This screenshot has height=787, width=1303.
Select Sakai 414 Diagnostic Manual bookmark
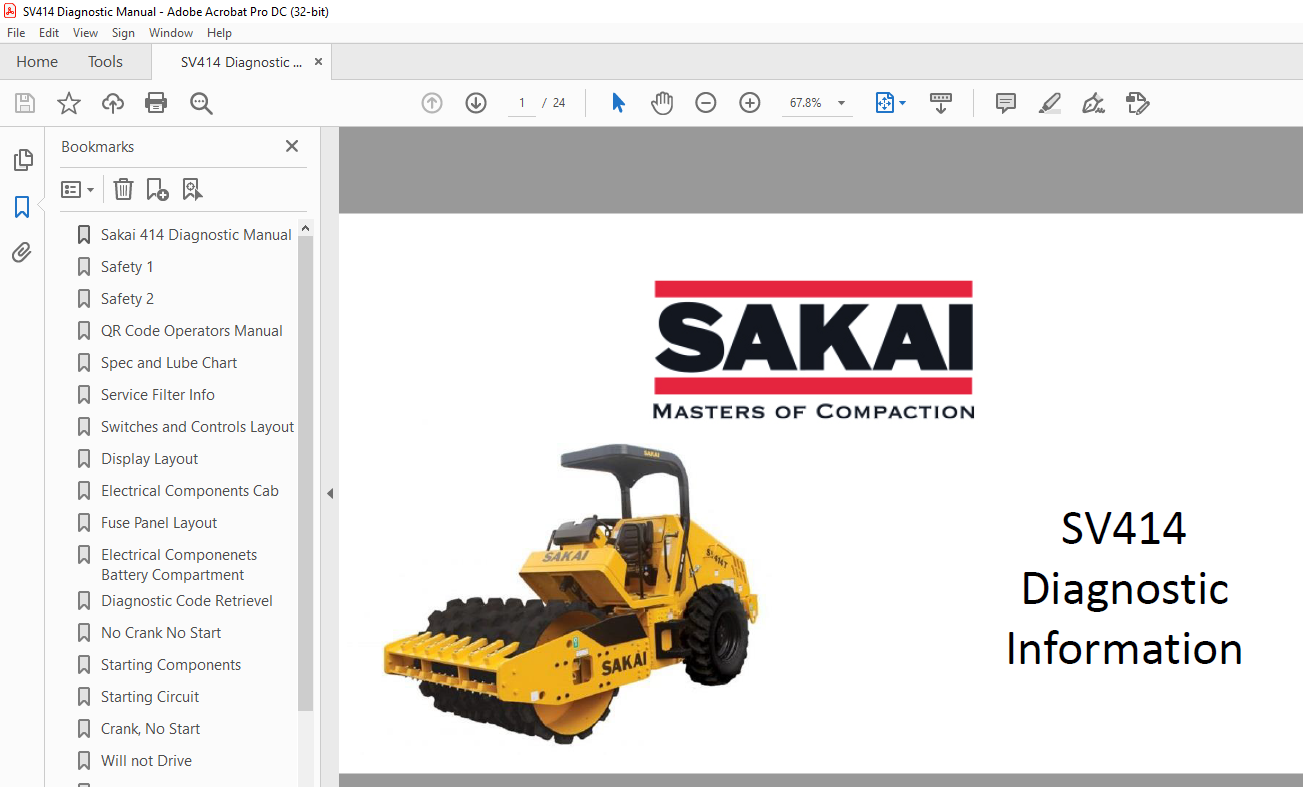196,235
